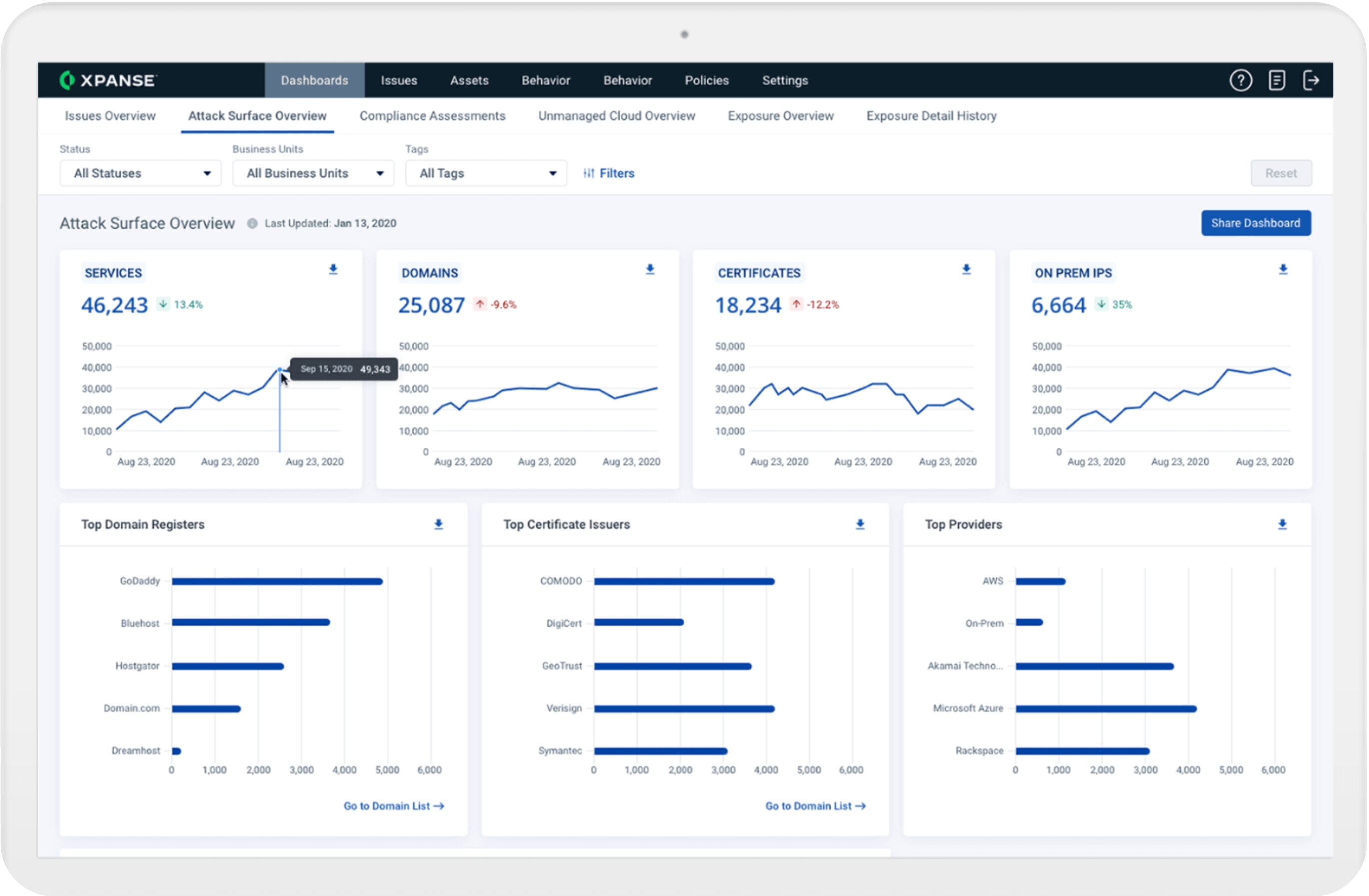Download the Services chart data
This screenshot has height=896, width=1369.
coord(333,270)
